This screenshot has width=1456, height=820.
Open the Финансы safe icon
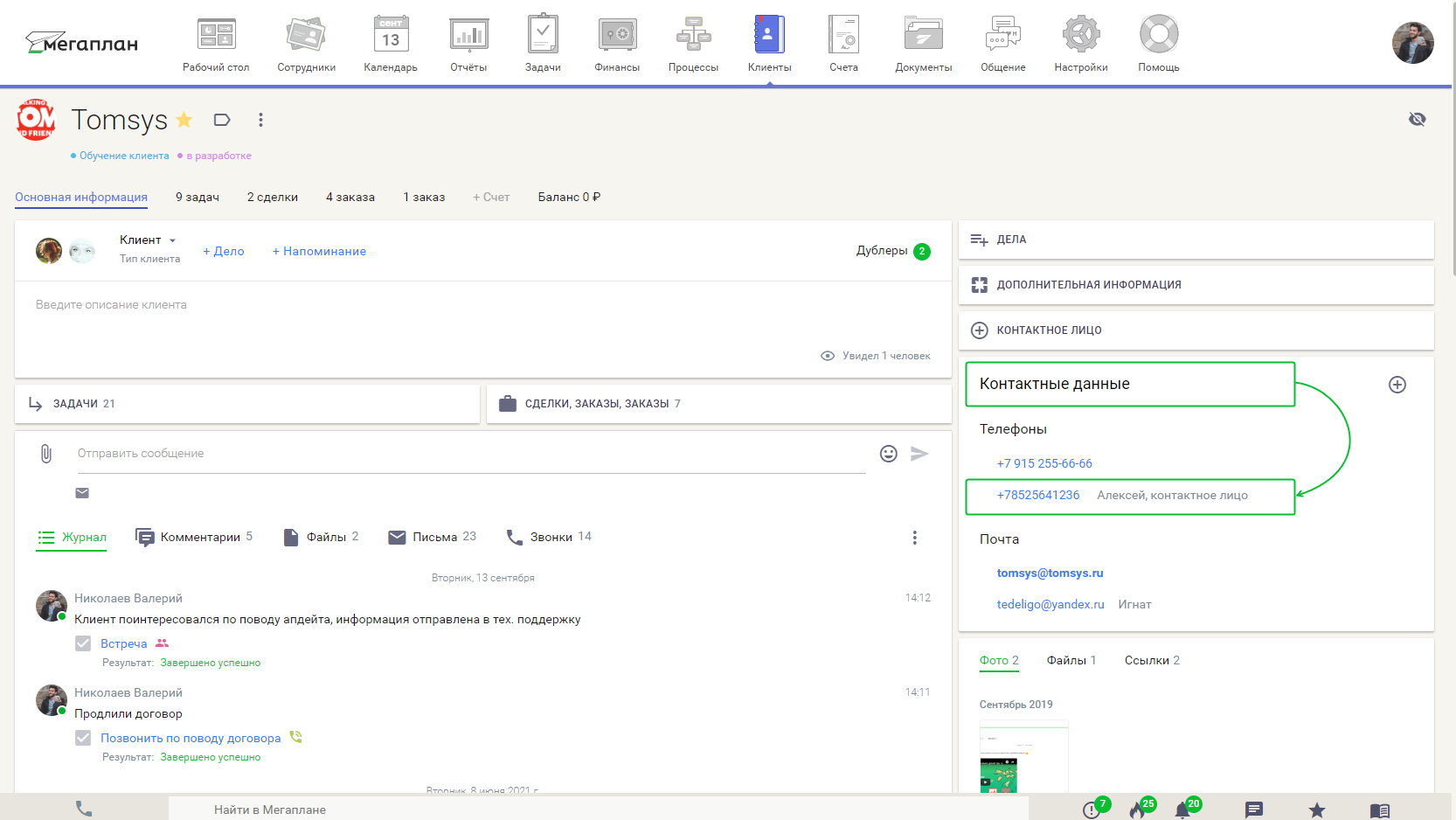point(617,35)
